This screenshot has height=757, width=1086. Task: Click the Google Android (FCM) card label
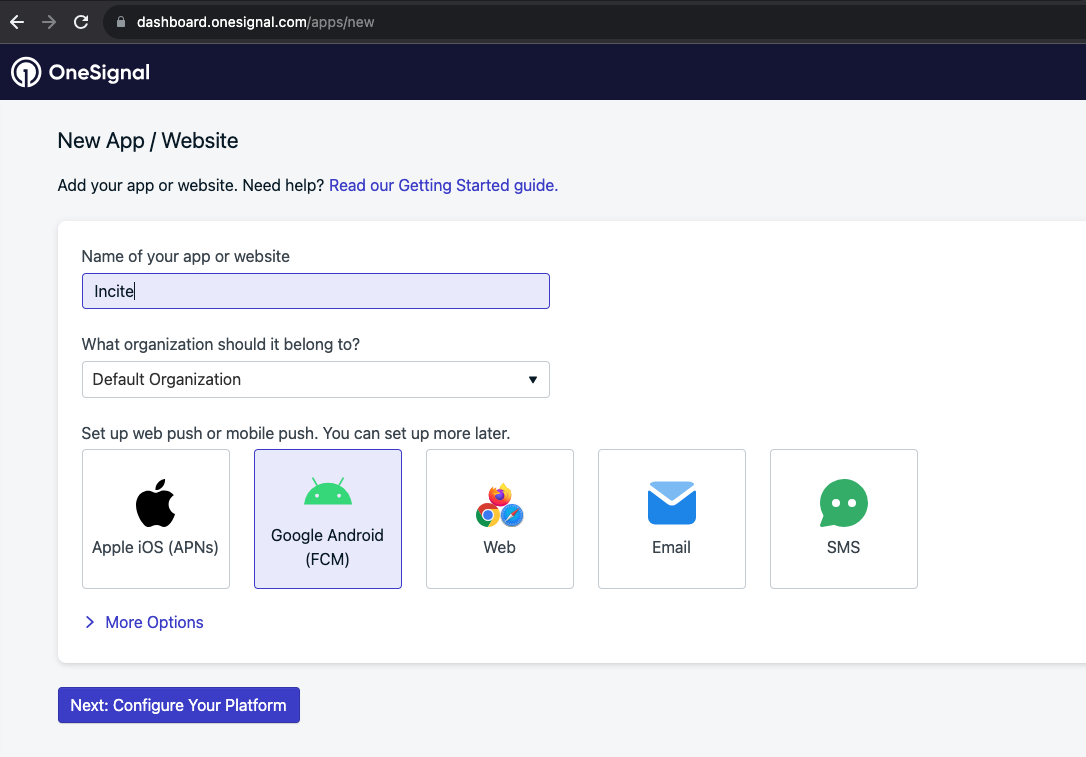click(x=327, y=547)
